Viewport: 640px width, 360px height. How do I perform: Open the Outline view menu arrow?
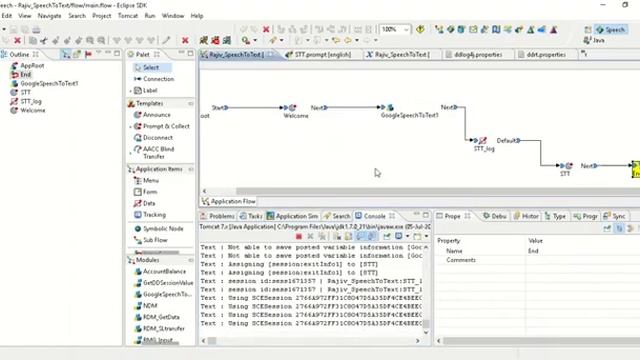(98, 53)
